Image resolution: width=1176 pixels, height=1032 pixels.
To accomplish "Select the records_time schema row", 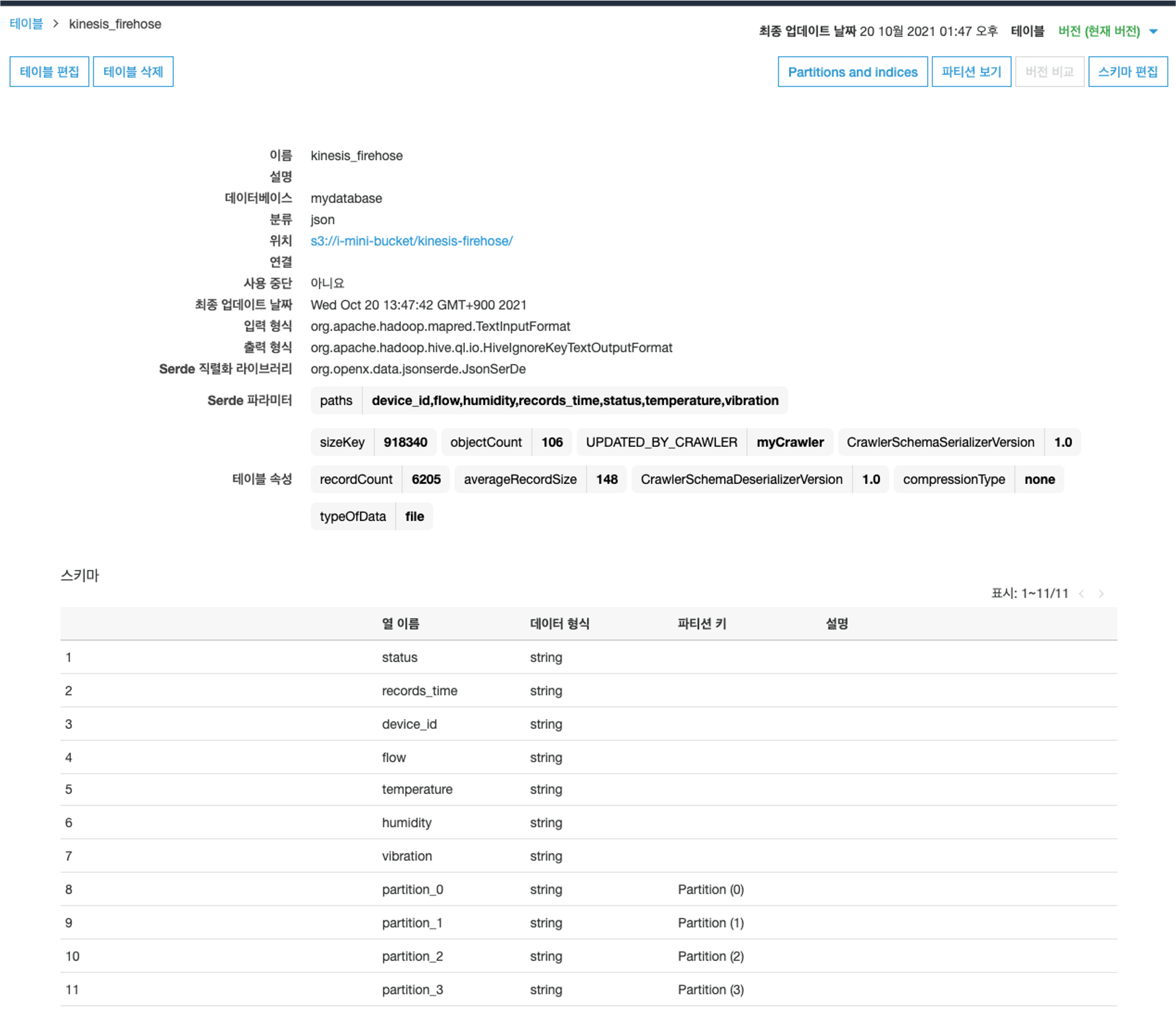I will point(419,691).
